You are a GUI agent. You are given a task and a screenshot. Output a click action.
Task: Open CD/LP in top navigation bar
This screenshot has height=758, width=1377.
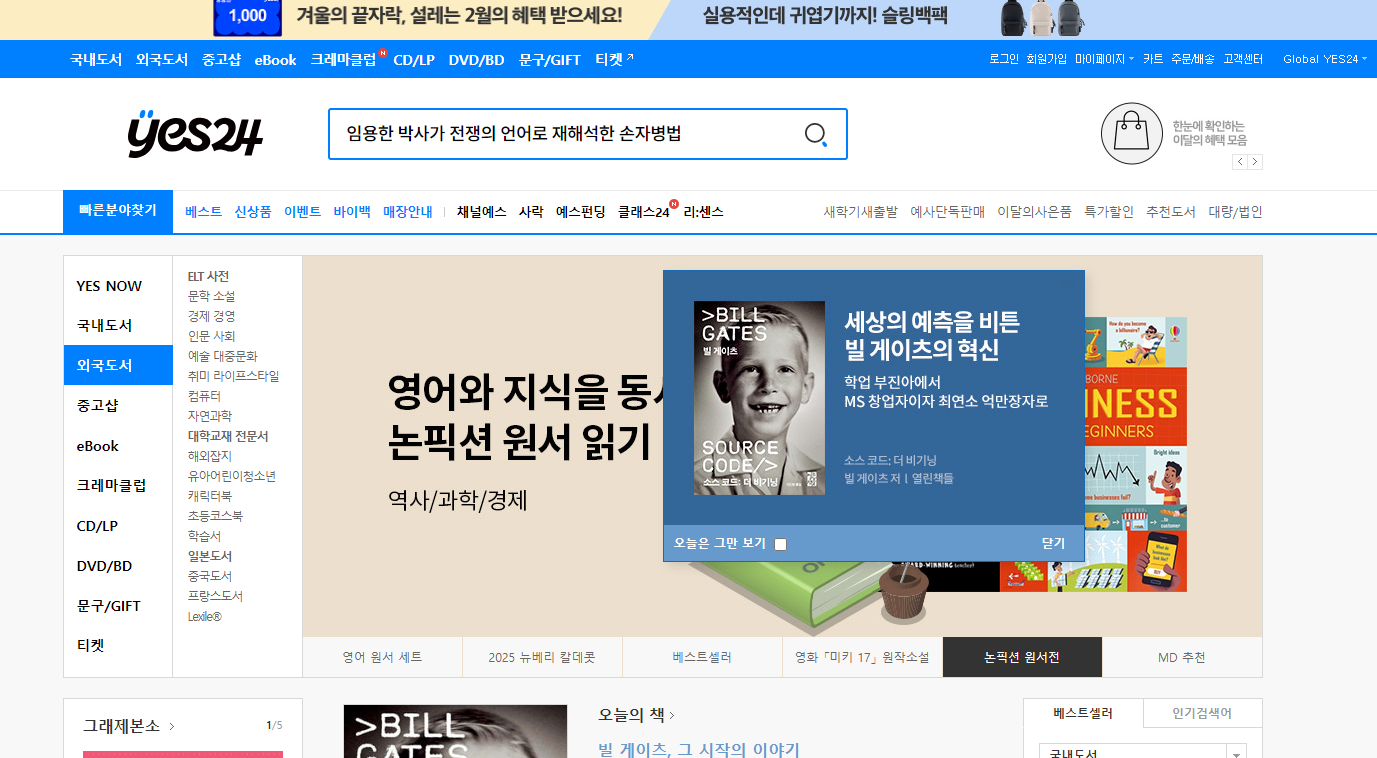(414, 59)
